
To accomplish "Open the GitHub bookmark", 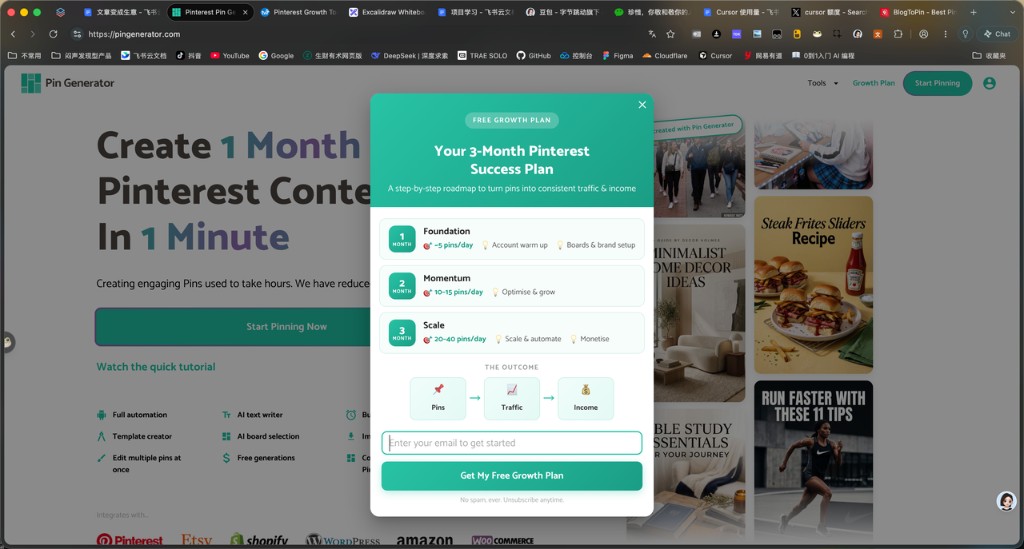I will tap(534, 55).
